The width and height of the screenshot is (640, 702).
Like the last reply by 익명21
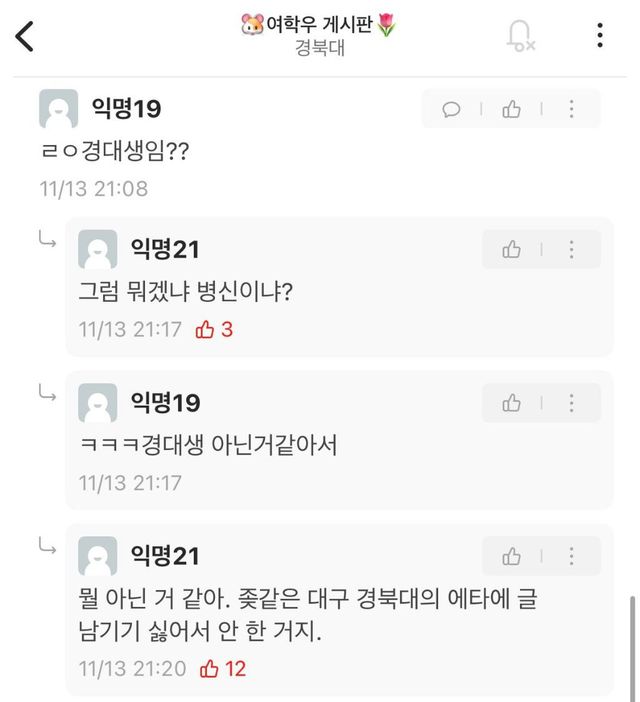click(x=512, y=556)
